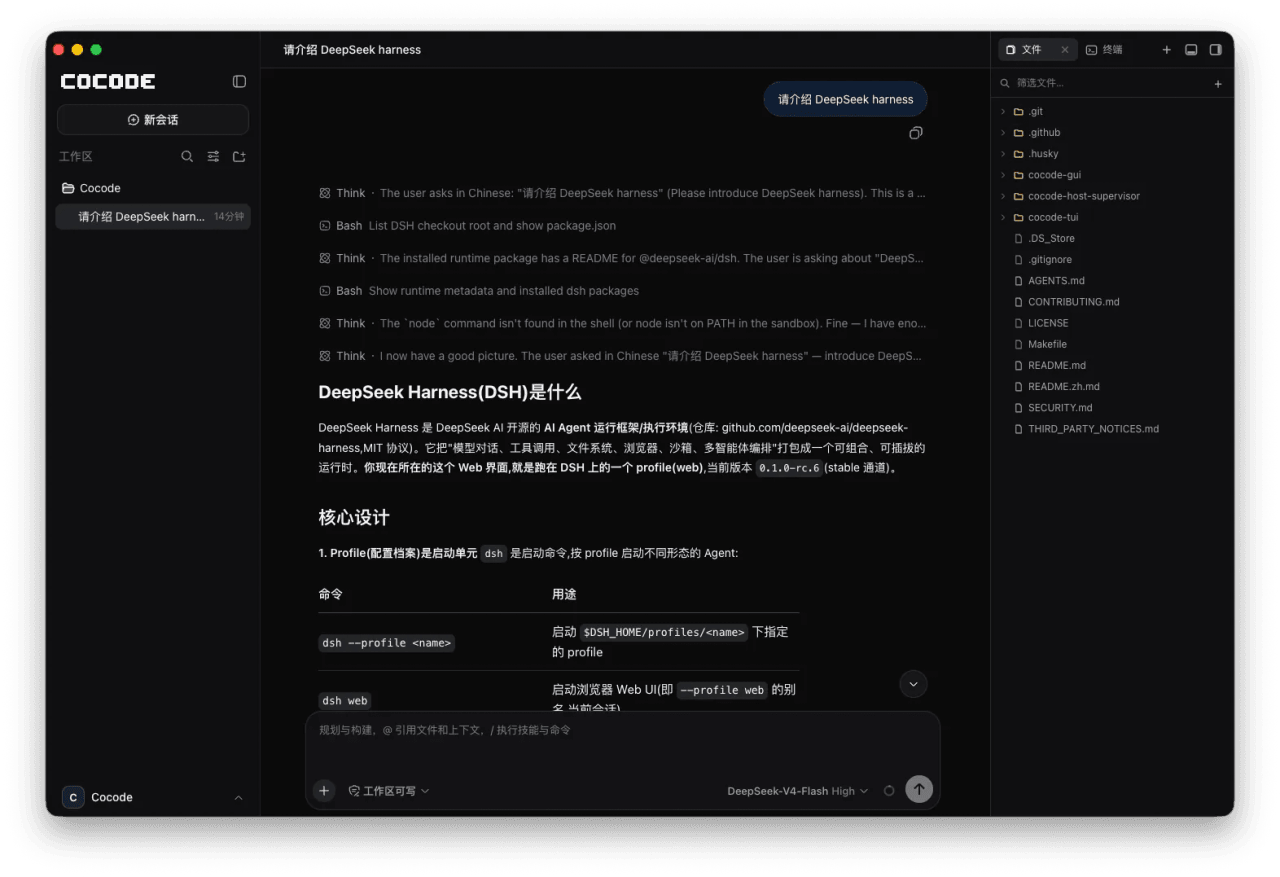Screen dimensions: 1280x877
Task: Create new file with plus beside filter
Action: [1218, 84]
